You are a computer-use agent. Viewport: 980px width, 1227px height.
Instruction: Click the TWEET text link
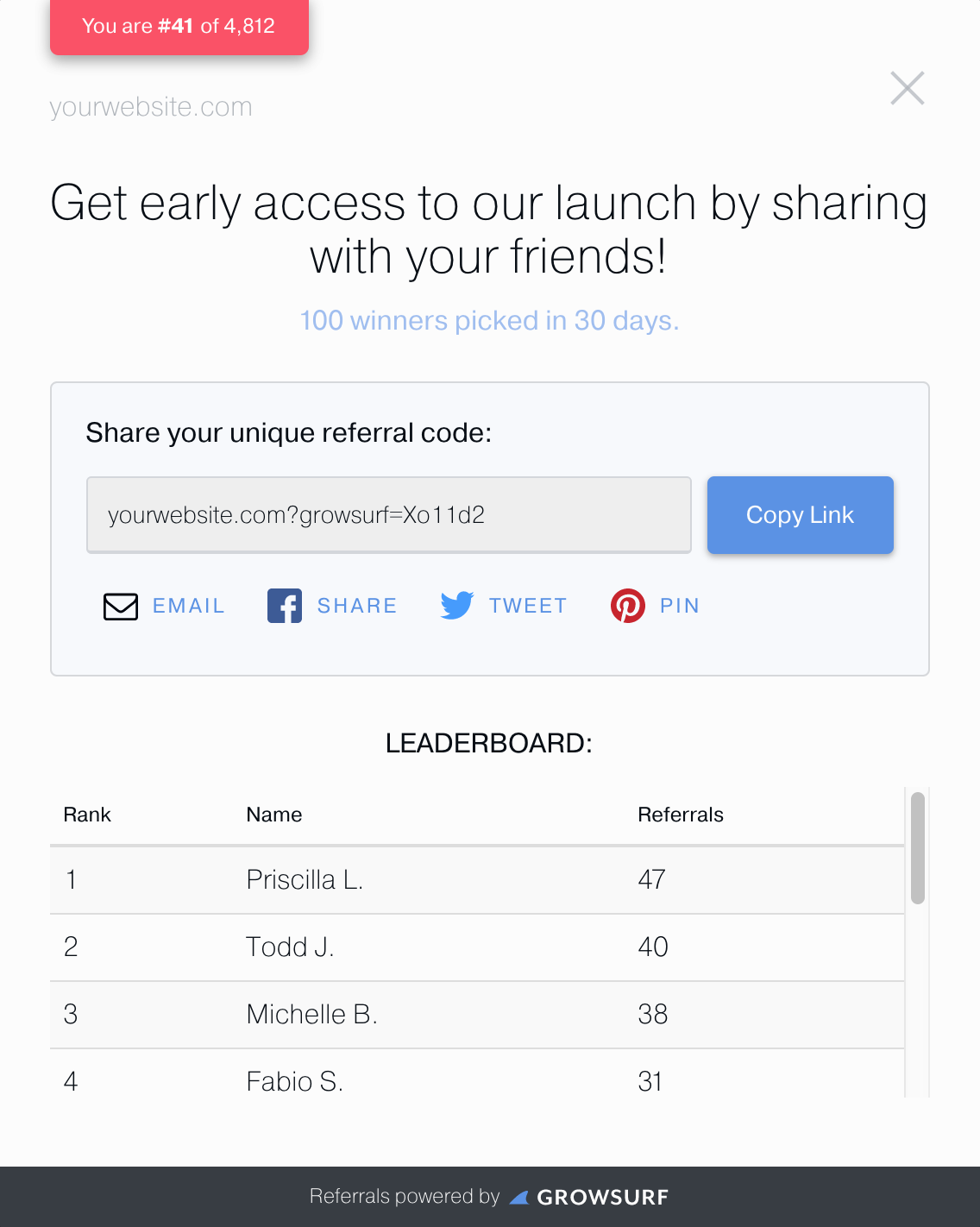click(528, 606)
